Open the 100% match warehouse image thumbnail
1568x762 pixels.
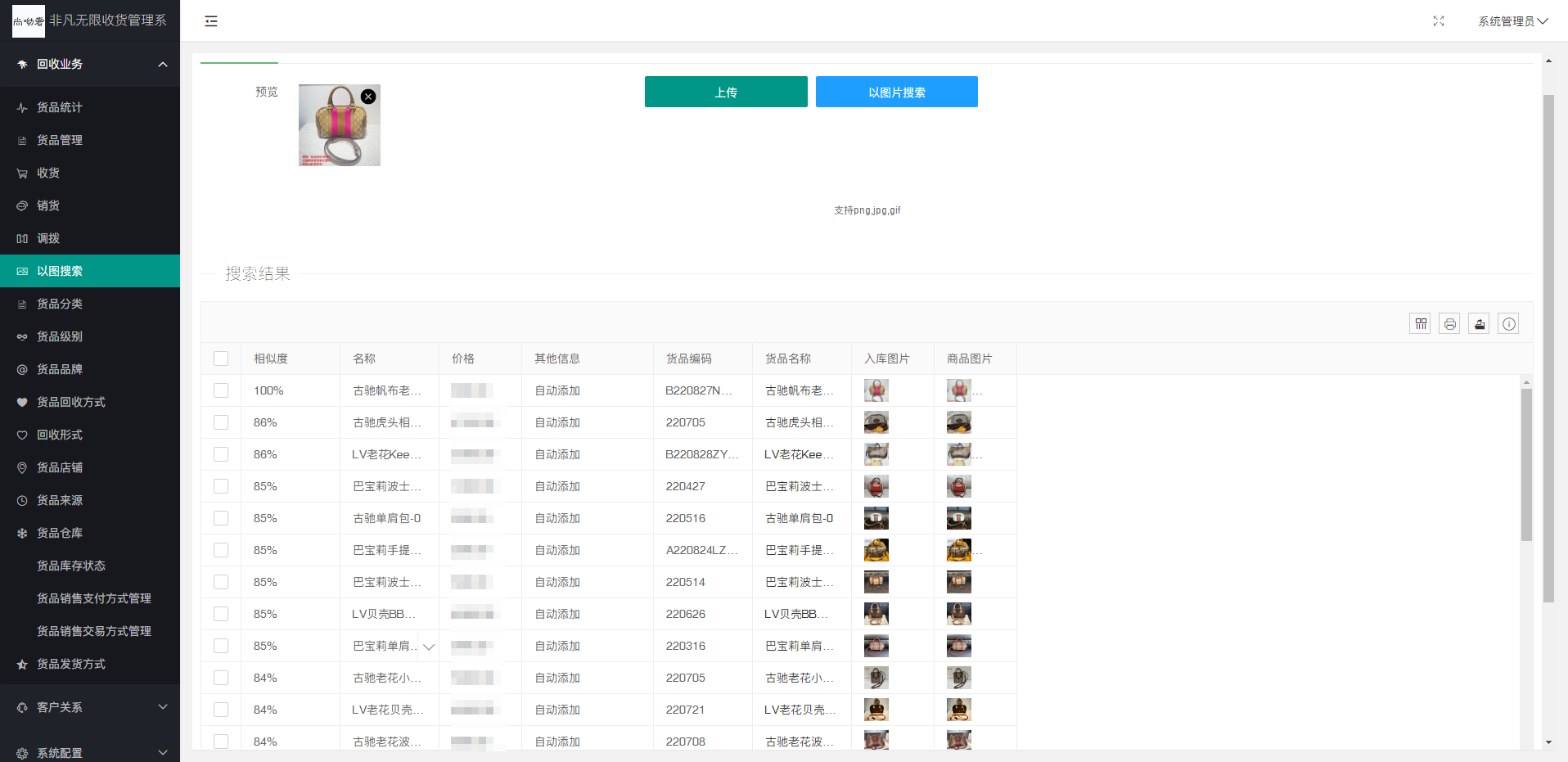coord(876,390)
